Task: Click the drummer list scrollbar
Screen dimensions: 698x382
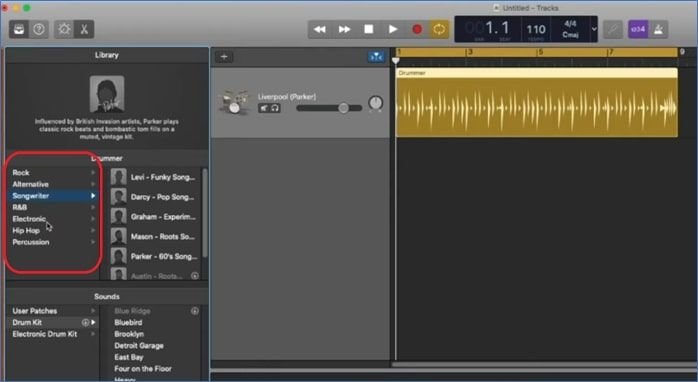Action: 205,213
